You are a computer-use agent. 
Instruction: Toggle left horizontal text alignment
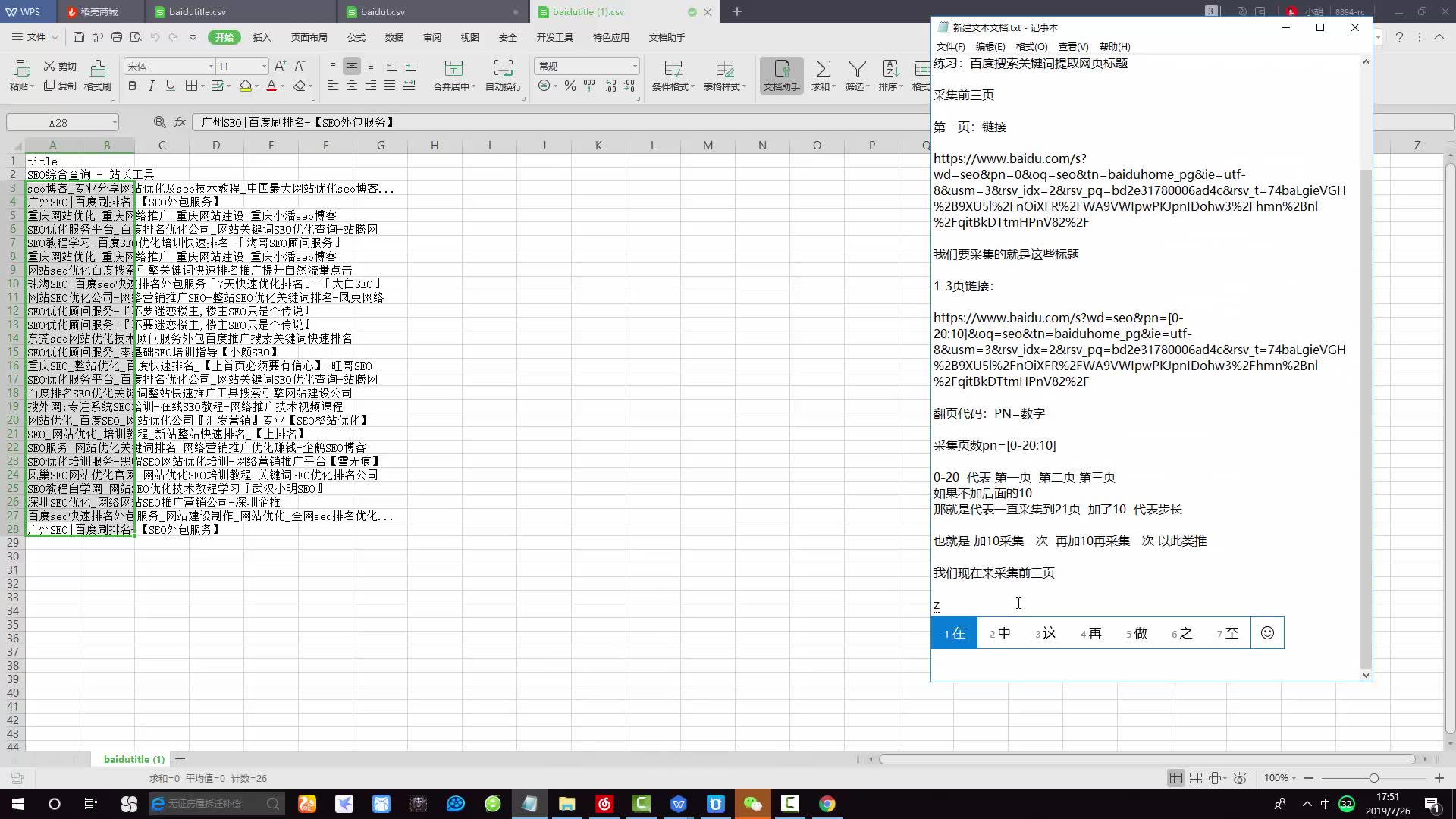(333, 86)
